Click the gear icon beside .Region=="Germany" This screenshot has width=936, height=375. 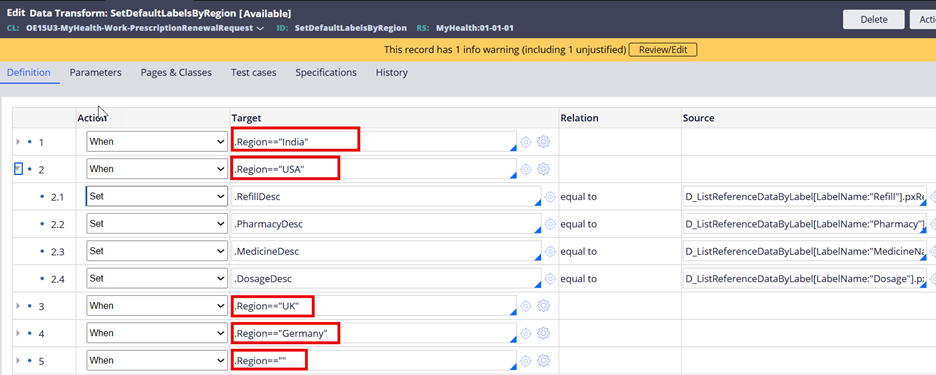tap(543, 333)
